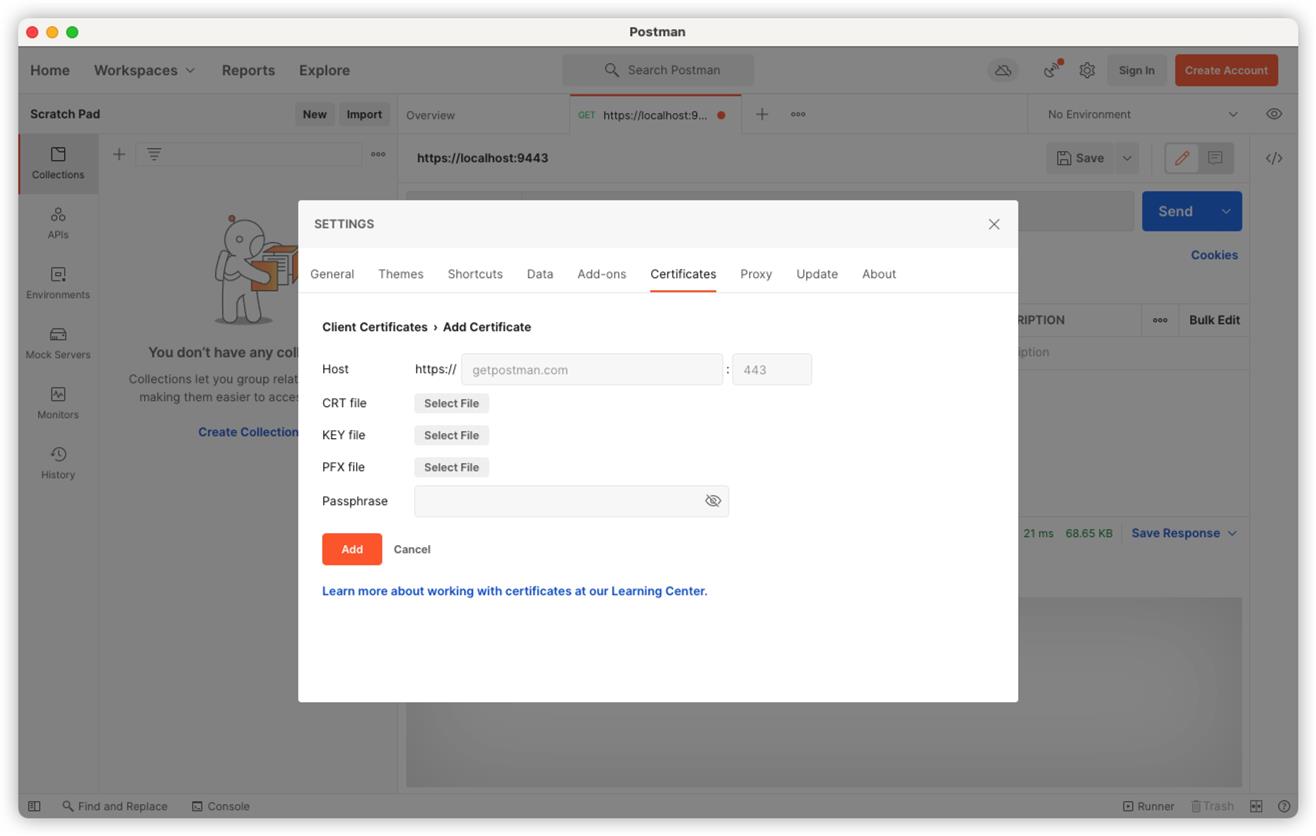This screenshot has width=1316, height=836.
Task: Open the No Environment dropdown
Action: [x=1142, y=114]
